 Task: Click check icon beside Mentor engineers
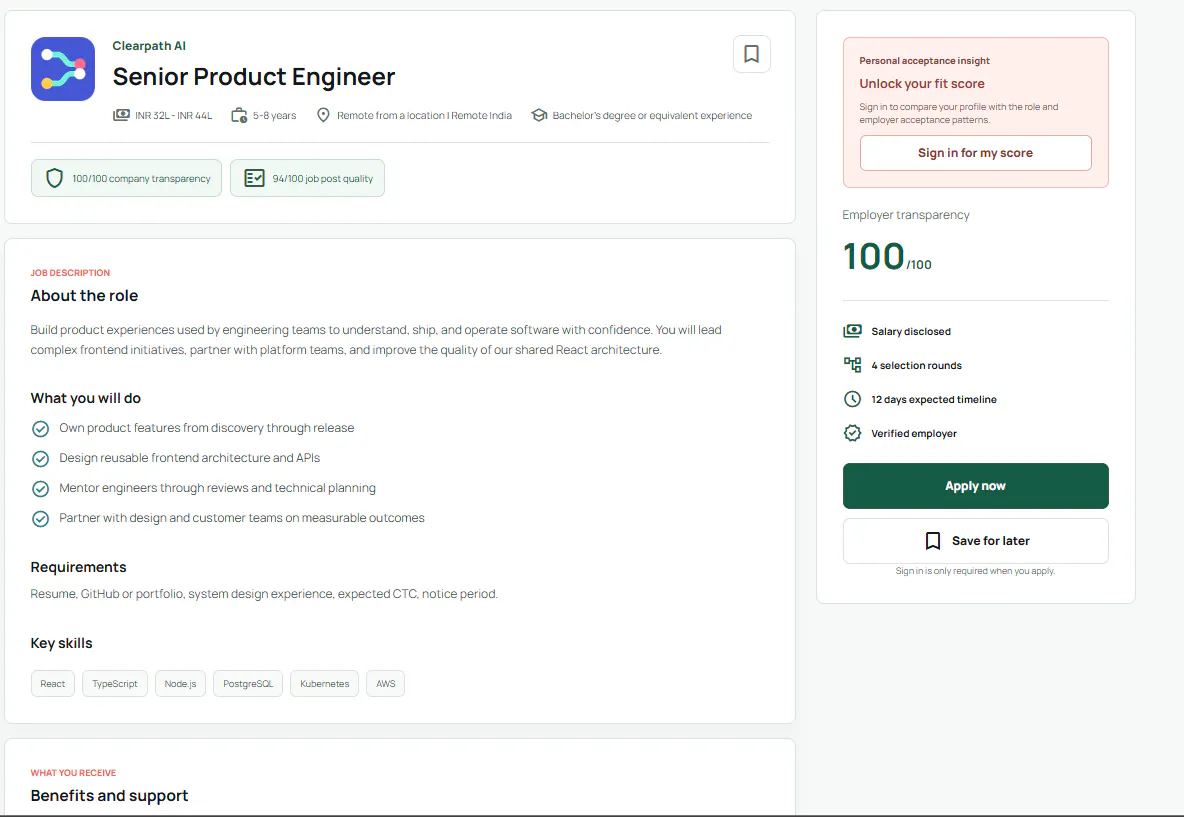(x=41, y=489)
